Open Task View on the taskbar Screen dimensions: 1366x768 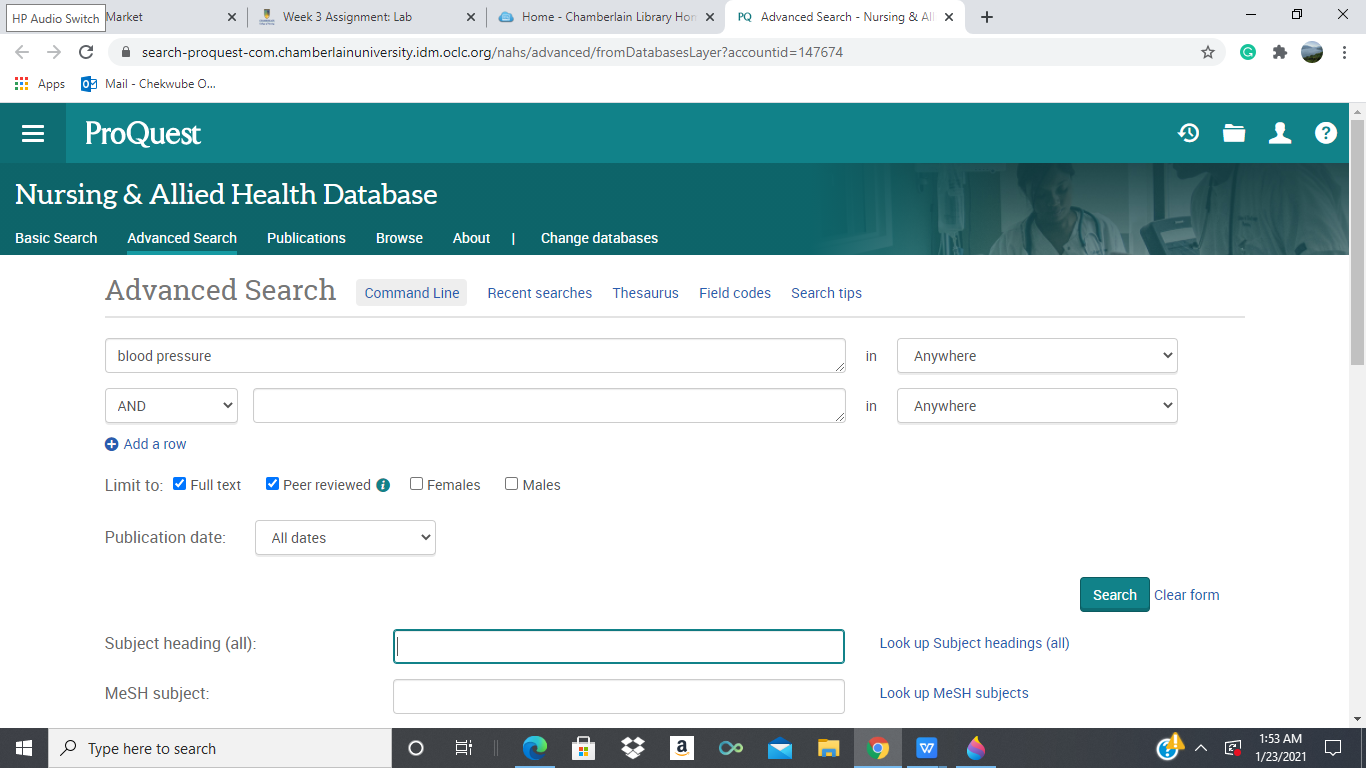point(463,748)
